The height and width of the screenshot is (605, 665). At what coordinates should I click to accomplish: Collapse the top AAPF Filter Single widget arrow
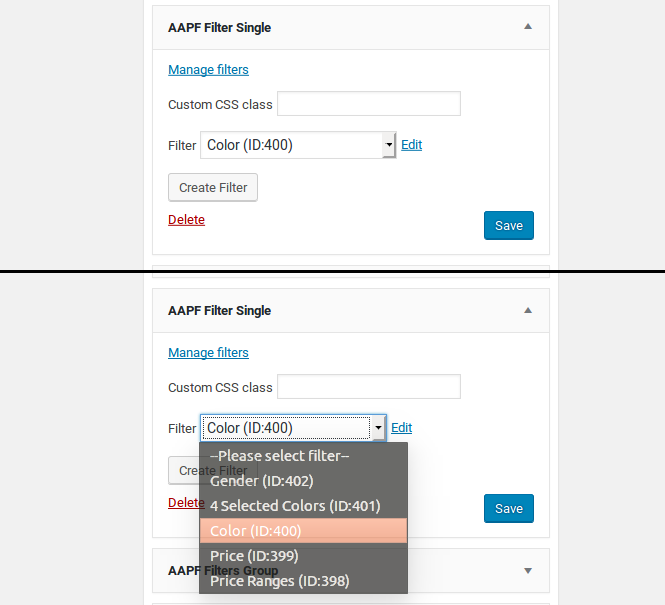[x=528, y=27]
